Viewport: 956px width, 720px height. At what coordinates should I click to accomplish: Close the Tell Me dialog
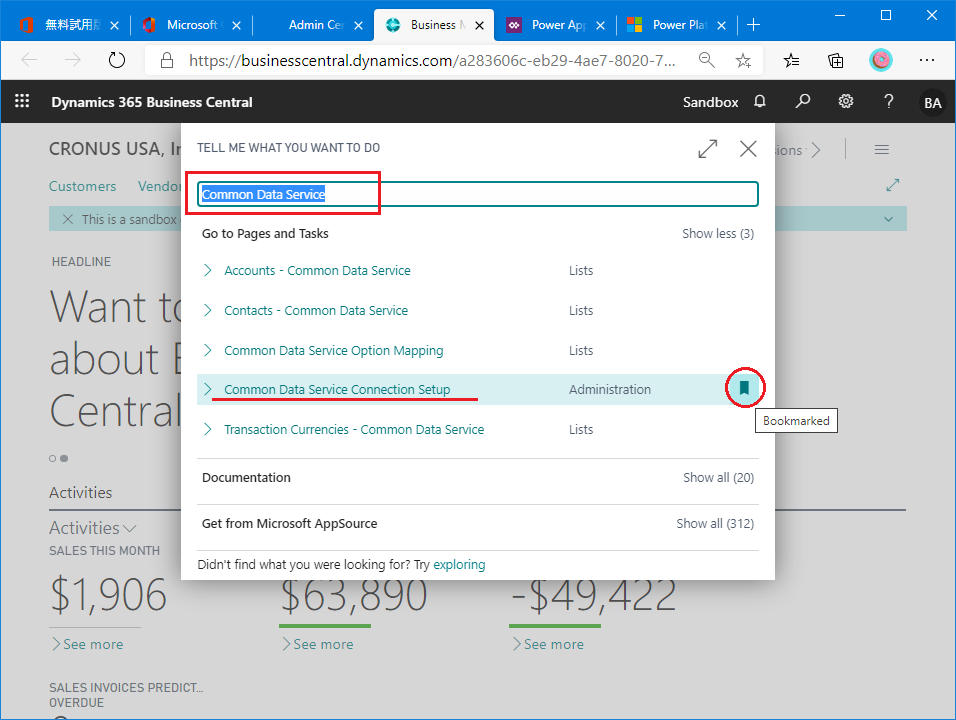[748, 149]
